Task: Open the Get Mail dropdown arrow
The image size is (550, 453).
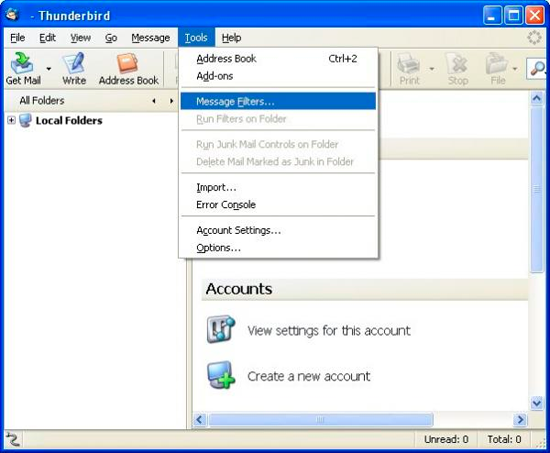Action: pyautogui.click(x=49, y=69)
